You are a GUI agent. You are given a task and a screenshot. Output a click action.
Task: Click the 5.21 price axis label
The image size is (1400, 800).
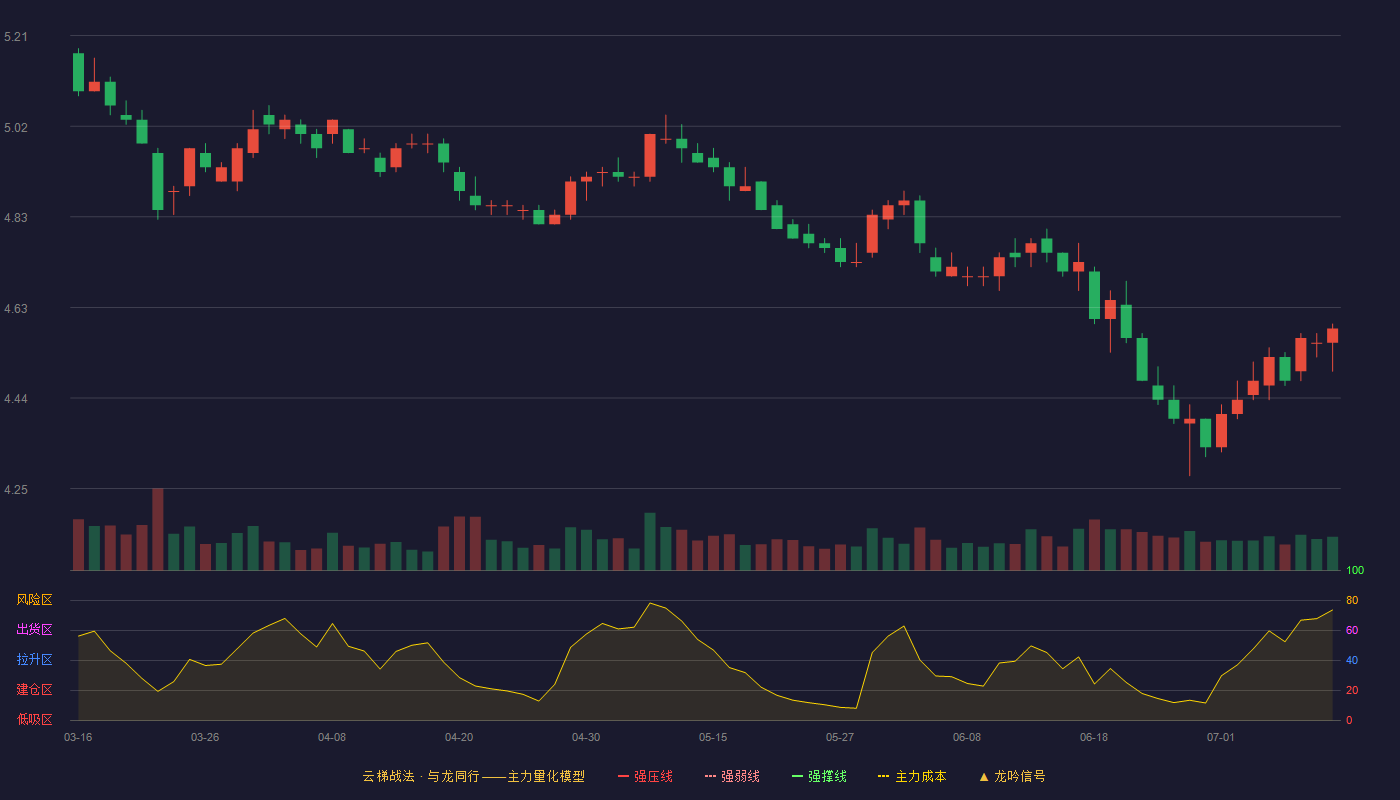(x=16, y=37)
